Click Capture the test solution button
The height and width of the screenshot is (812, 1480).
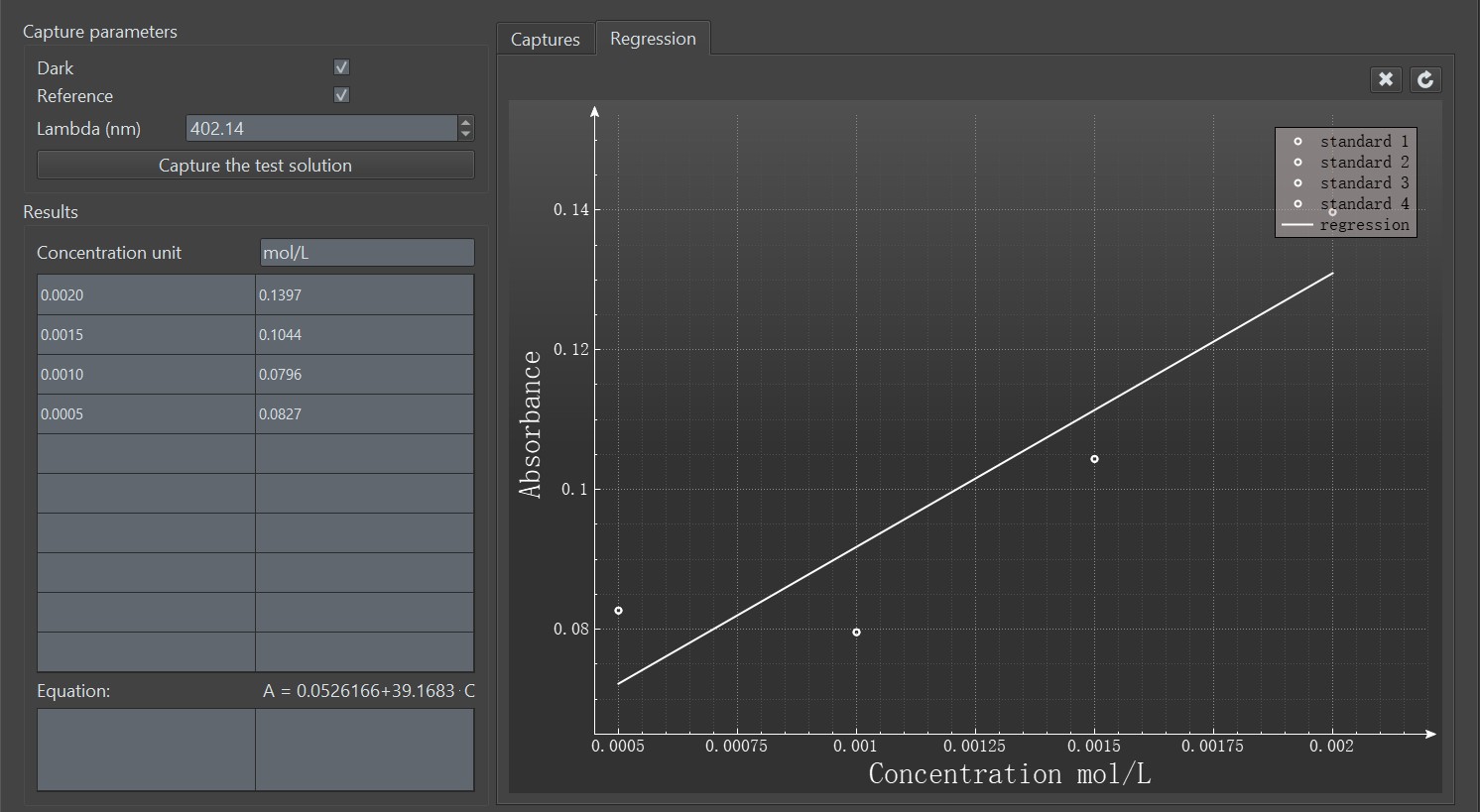pos(256,166)
